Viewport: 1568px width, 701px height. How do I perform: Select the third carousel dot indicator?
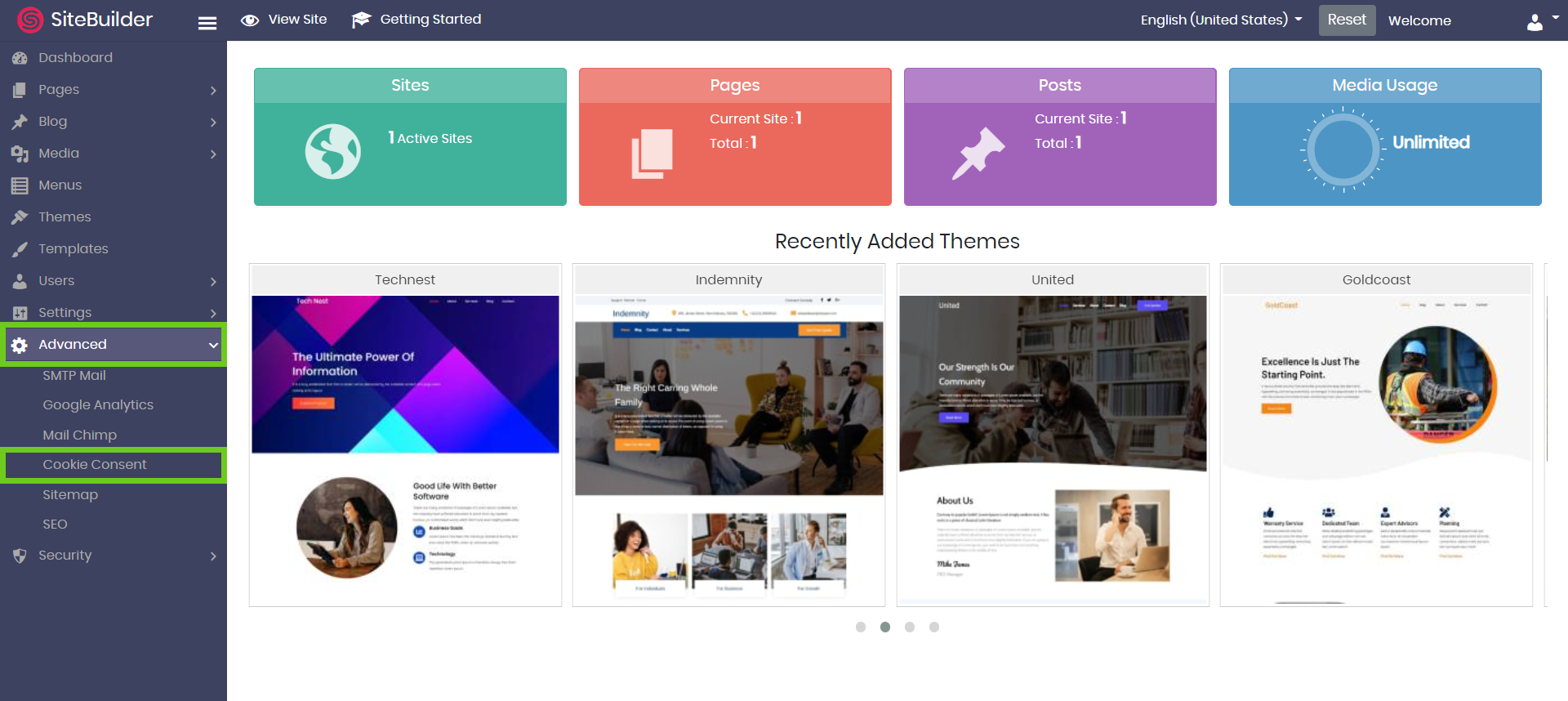[910, 627]
